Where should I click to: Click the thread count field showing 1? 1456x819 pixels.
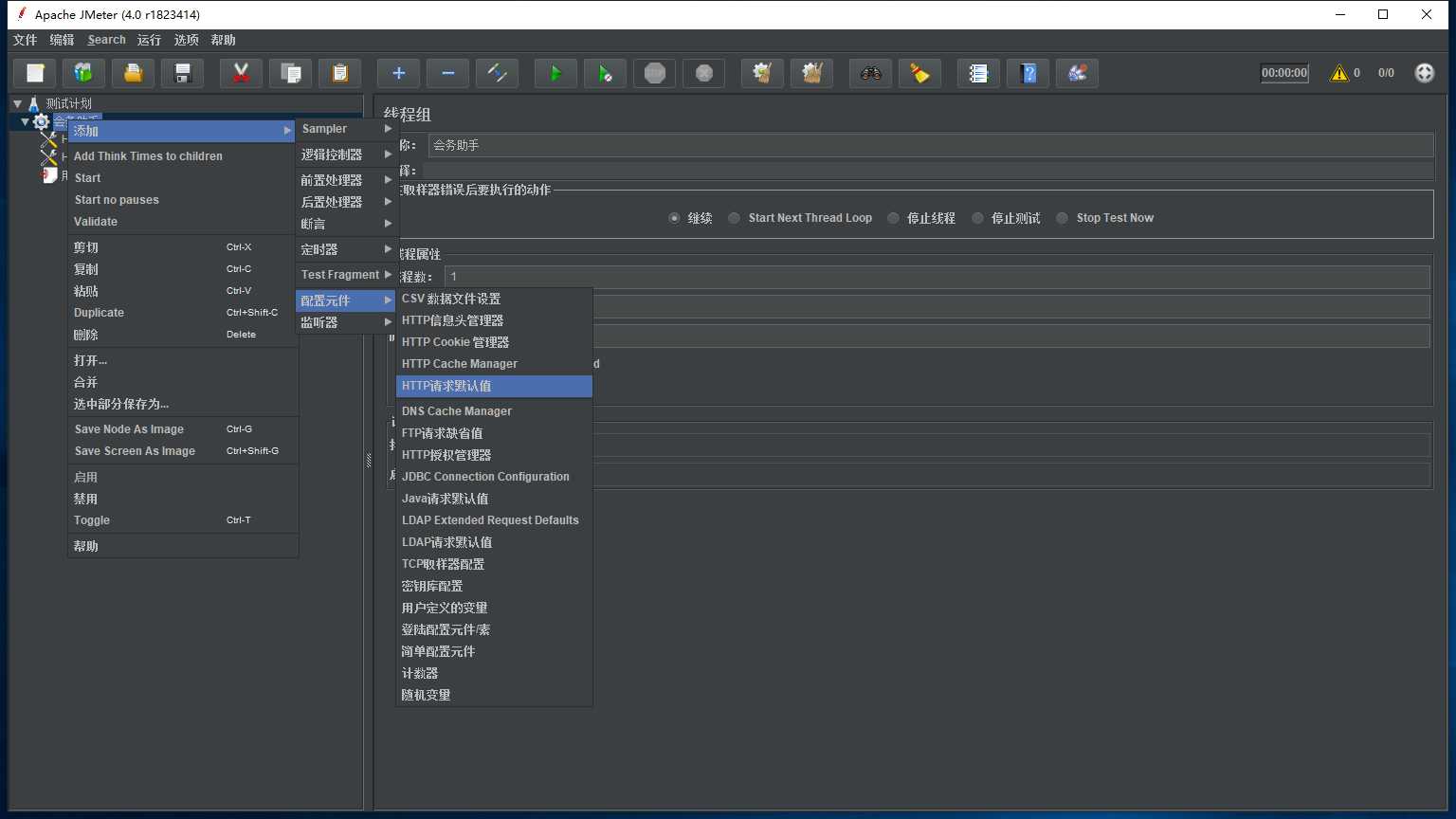[937, 277]
